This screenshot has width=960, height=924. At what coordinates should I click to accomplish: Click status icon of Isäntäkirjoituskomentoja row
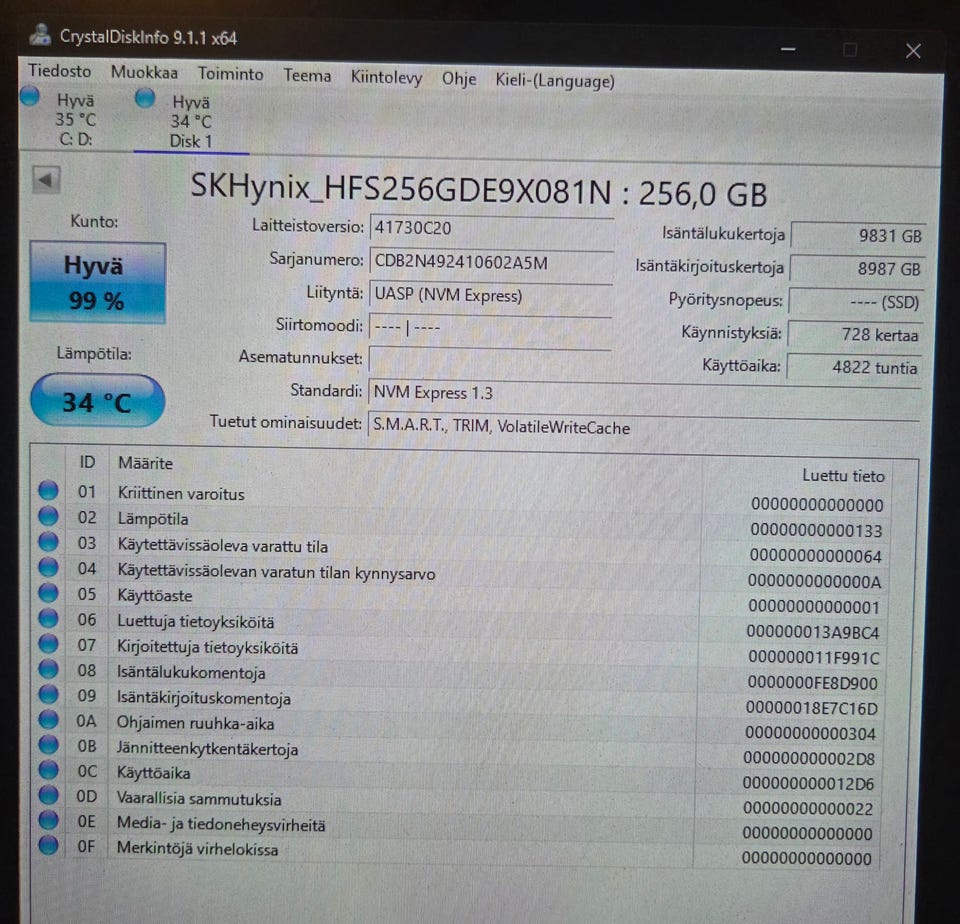click(x=48, y=694)
